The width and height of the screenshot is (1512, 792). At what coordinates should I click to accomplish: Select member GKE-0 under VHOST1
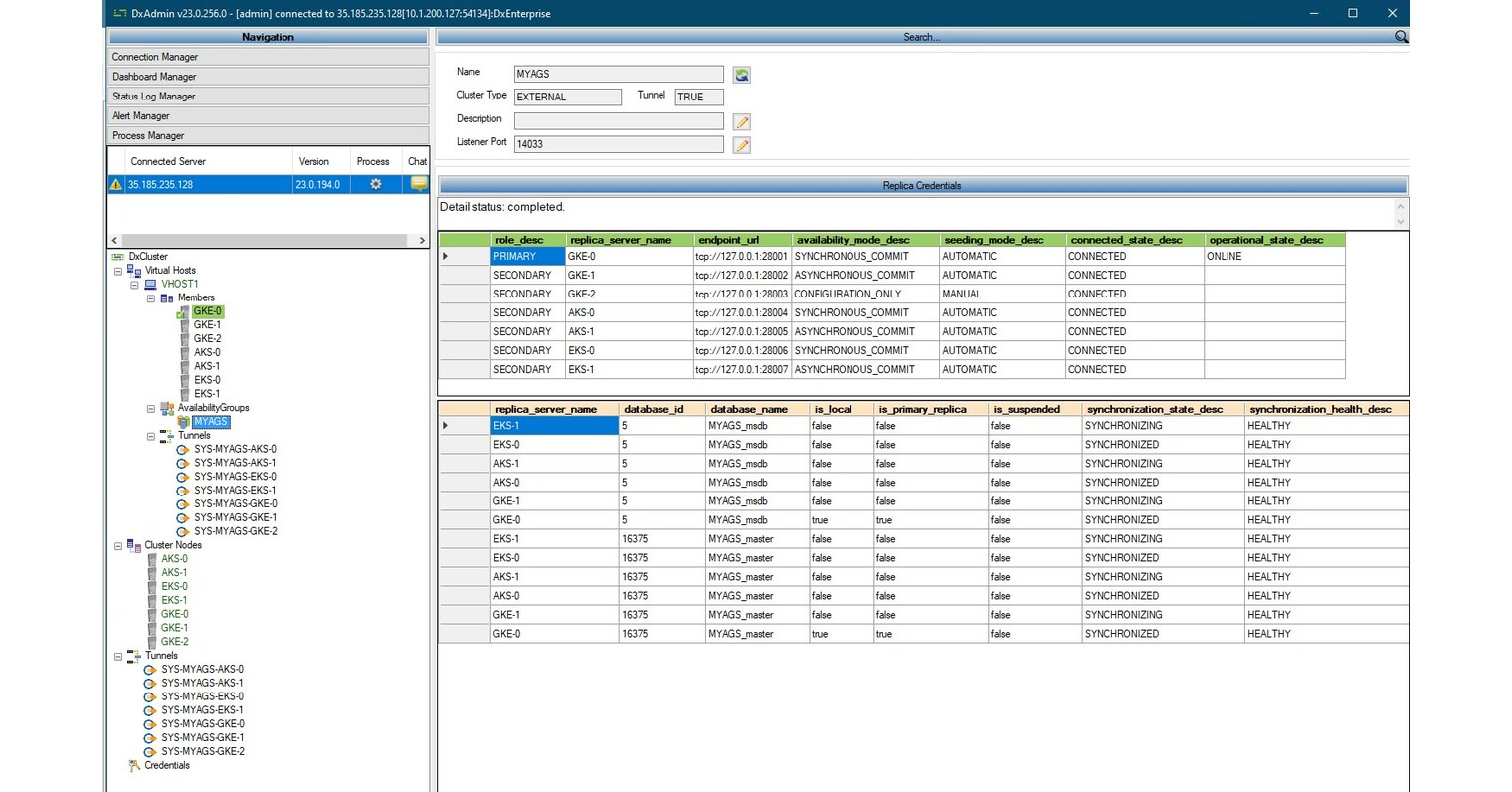tap(207, 310)
